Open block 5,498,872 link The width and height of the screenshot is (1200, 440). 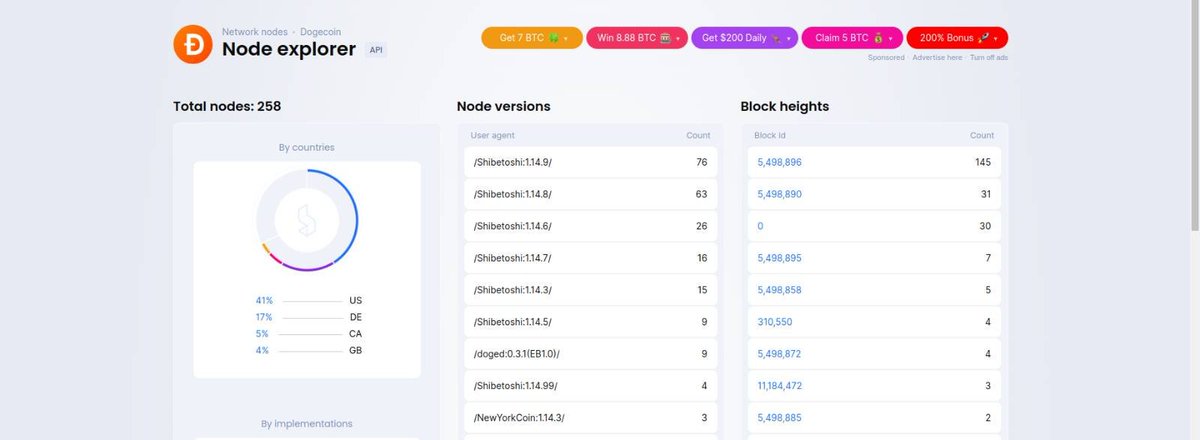779,354
